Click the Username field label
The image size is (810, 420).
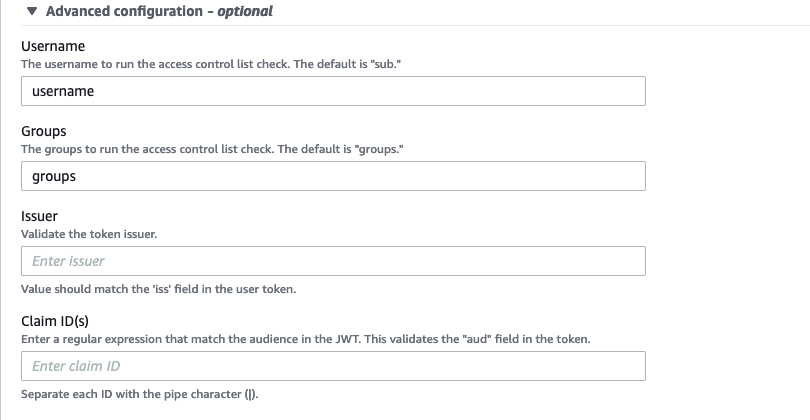[x=53, y=46]
